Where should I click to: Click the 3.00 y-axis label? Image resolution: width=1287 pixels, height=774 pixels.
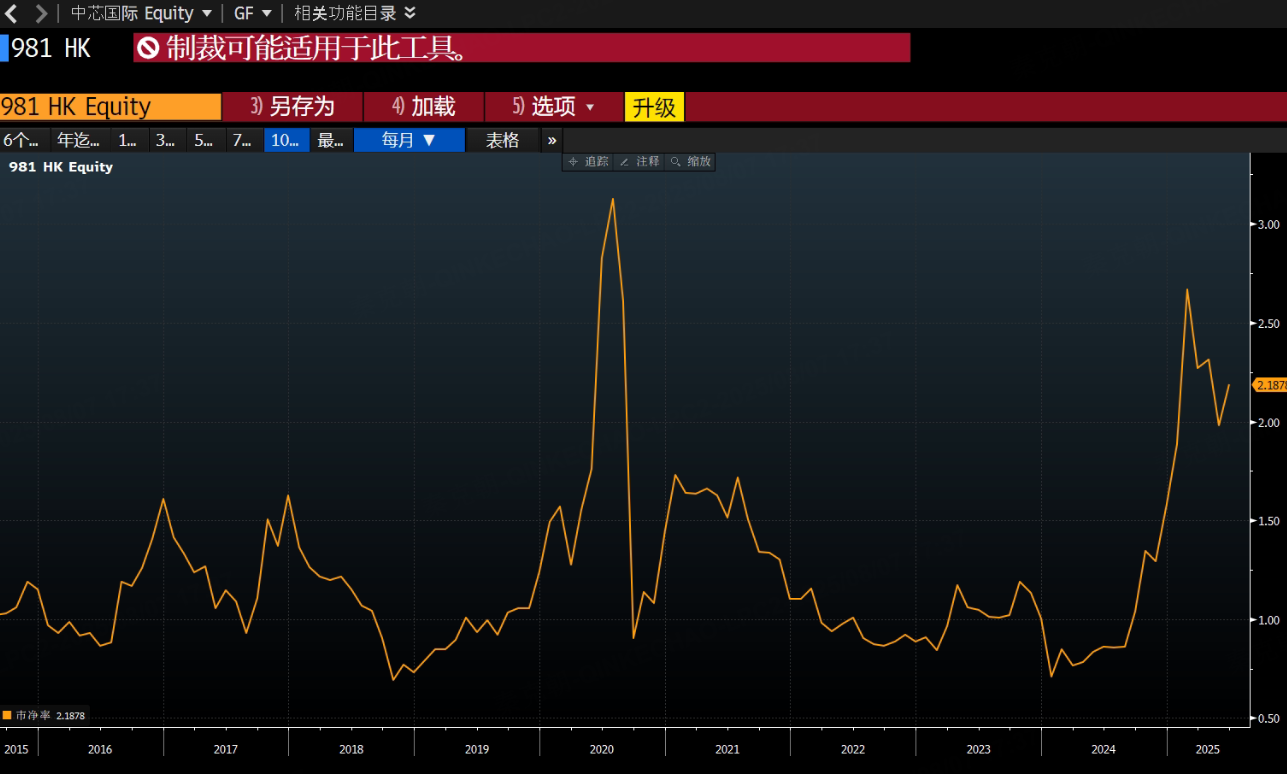click(1268, 225)
